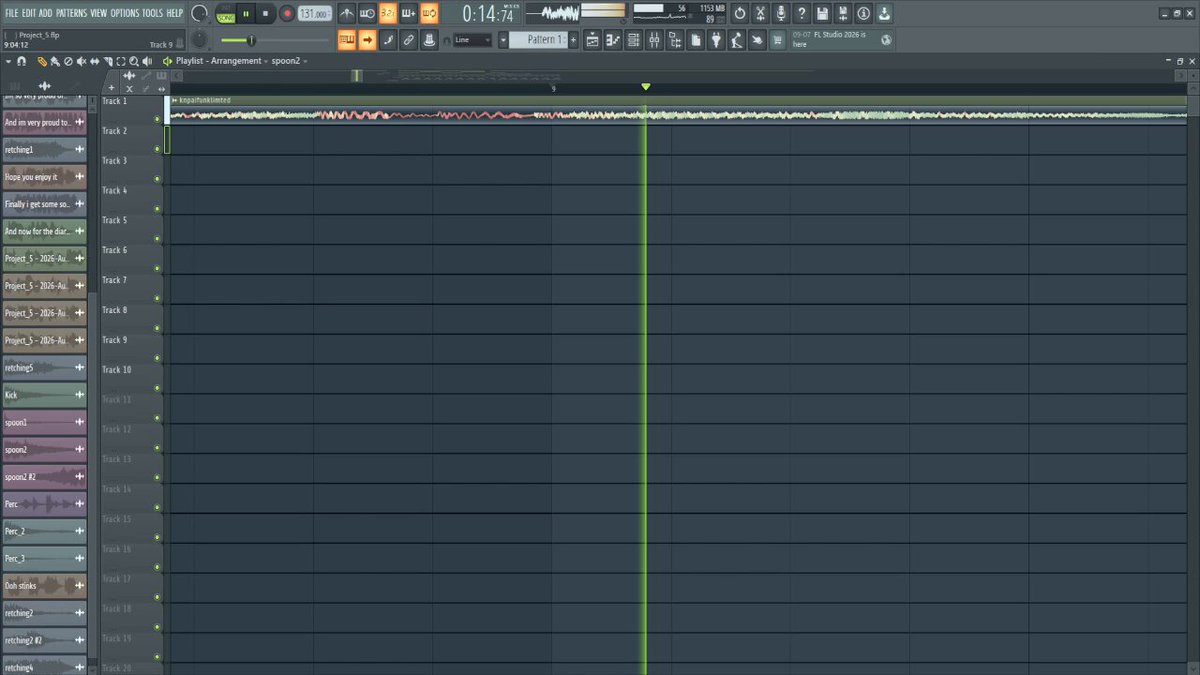Open the PATTERNS menu
1200x675 pixels.
71,13
